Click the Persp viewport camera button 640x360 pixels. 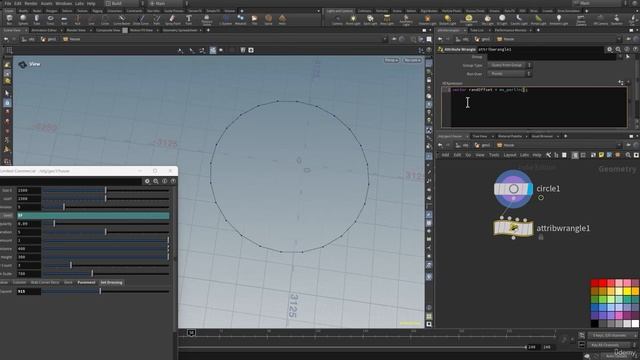(x=391, y=60)
